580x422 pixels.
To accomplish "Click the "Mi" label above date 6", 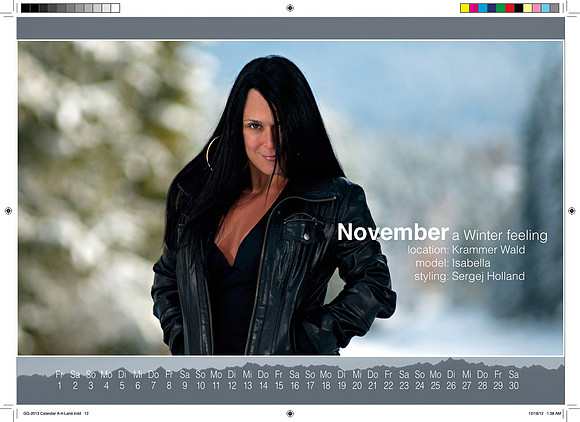I will [138, 374].
